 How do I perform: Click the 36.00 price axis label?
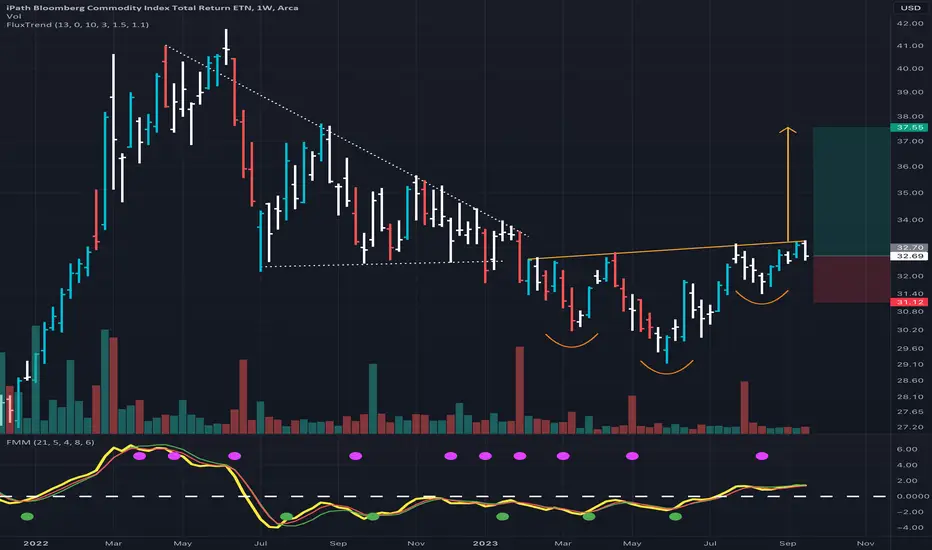pyautogui.click(x=910, y=166)
